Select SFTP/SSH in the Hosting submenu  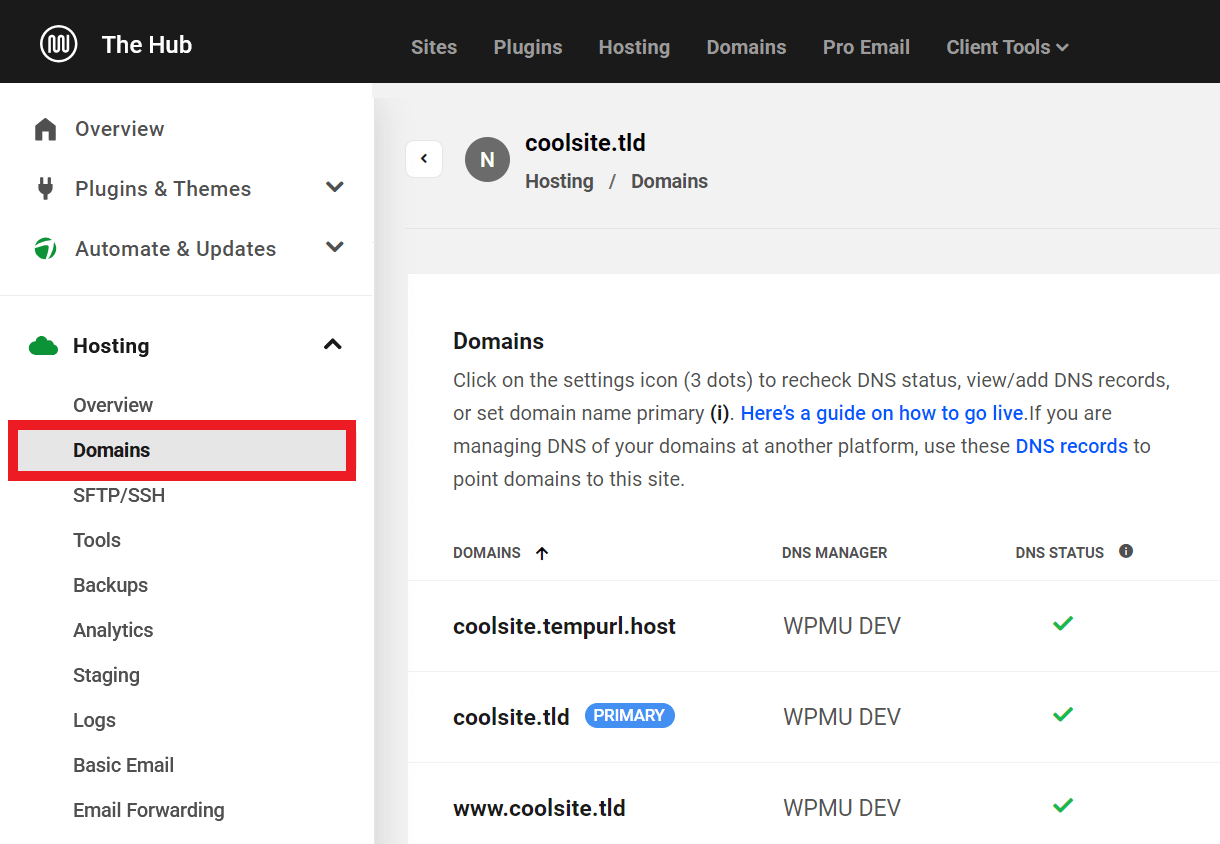click(x=119, y=495)
